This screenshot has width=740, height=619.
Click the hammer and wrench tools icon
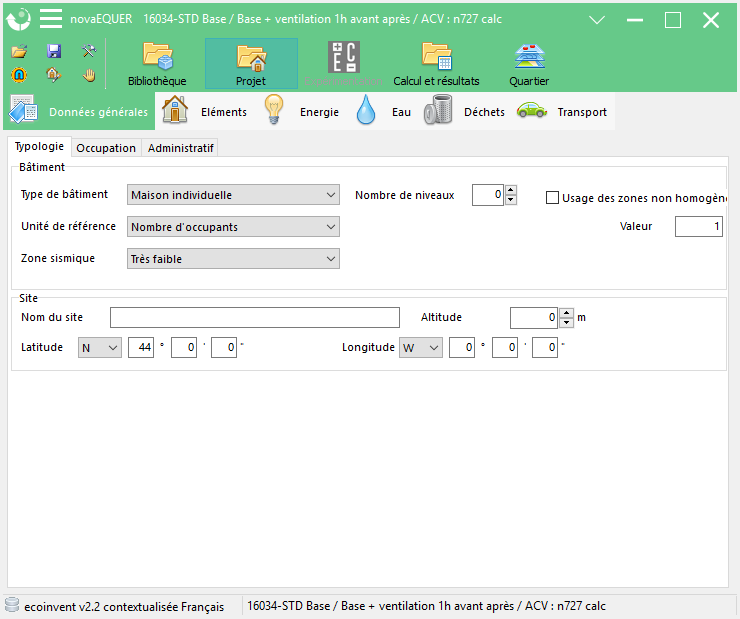[89, 50]
